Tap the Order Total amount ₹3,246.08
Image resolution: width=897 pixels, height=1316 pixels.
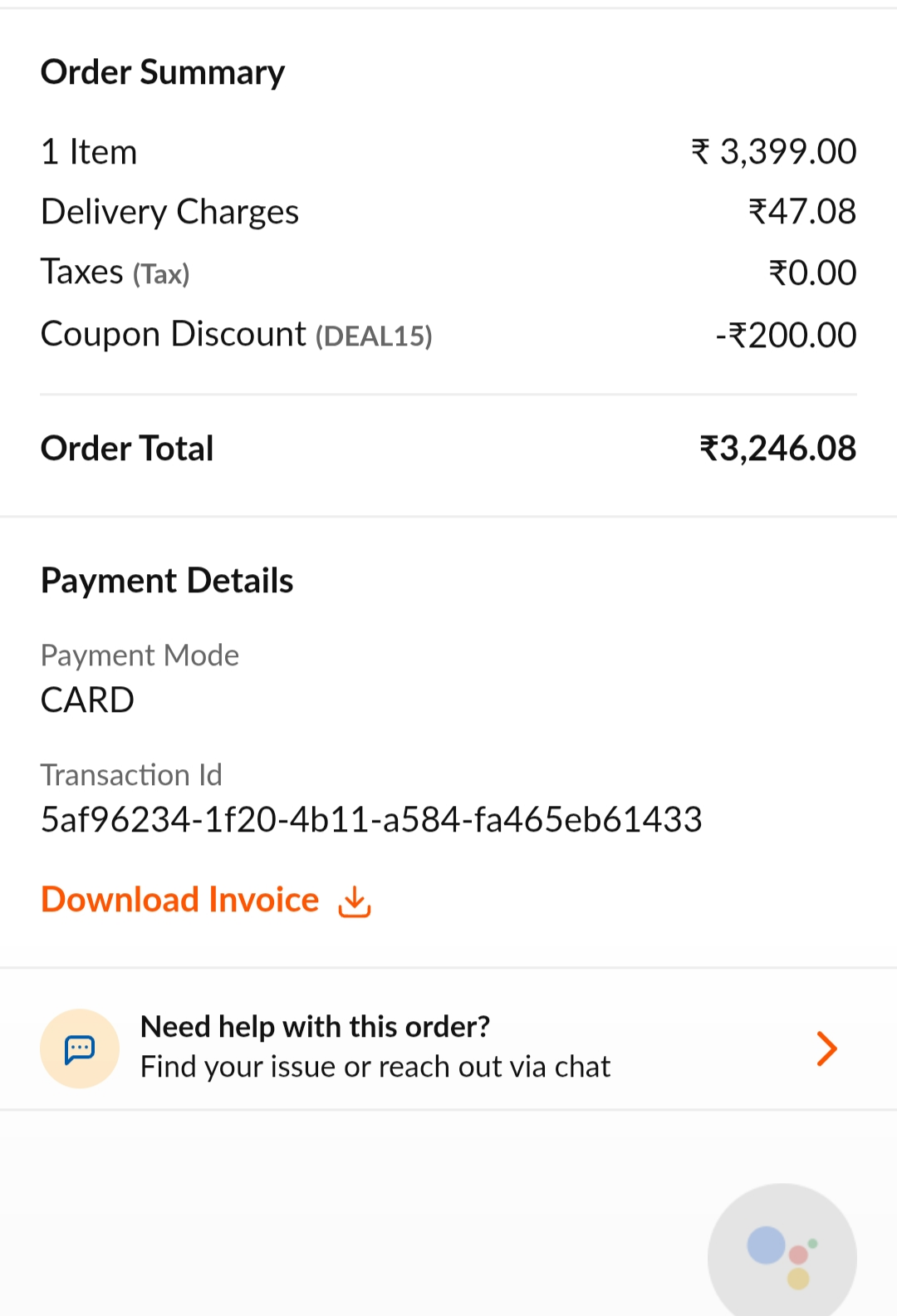pos(778,449)
